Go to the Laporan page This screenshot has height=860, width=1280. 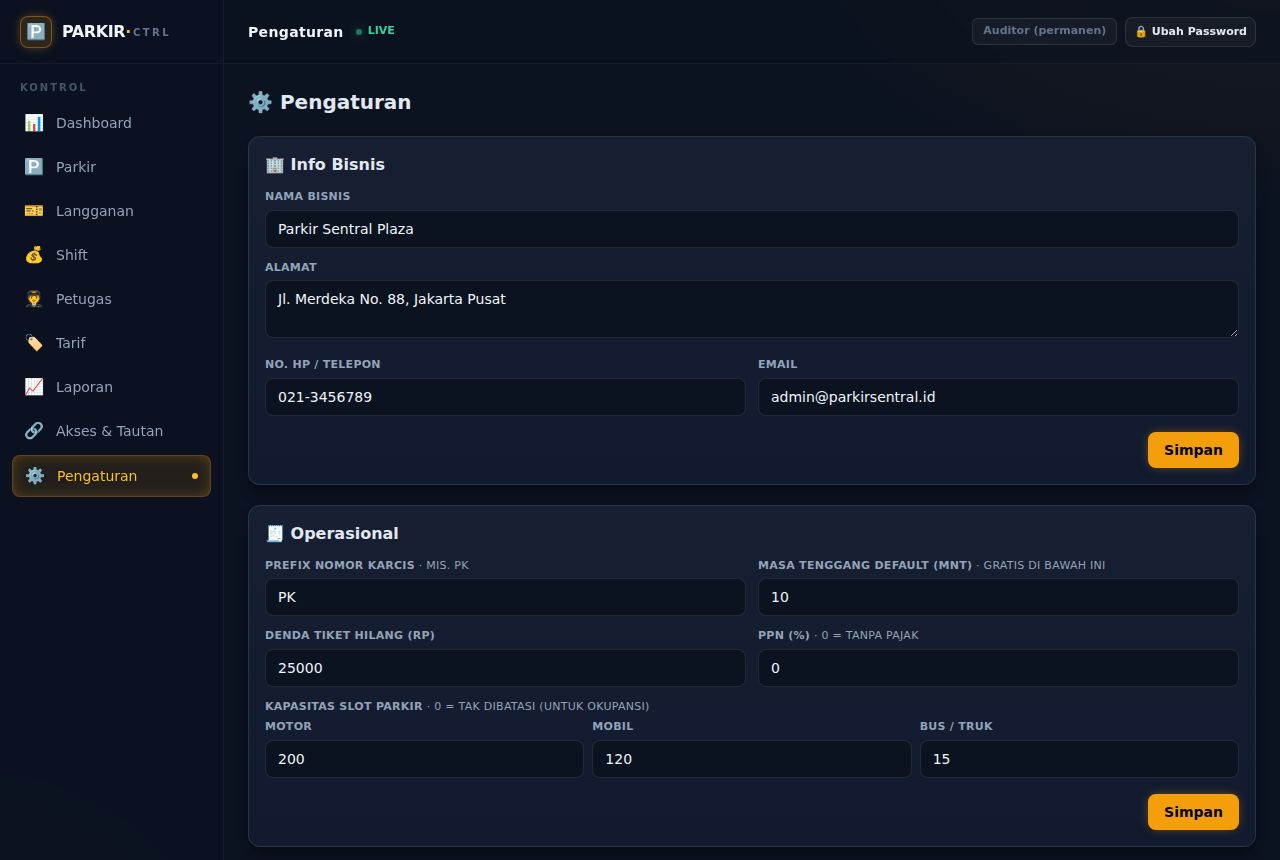click(111, 387)
